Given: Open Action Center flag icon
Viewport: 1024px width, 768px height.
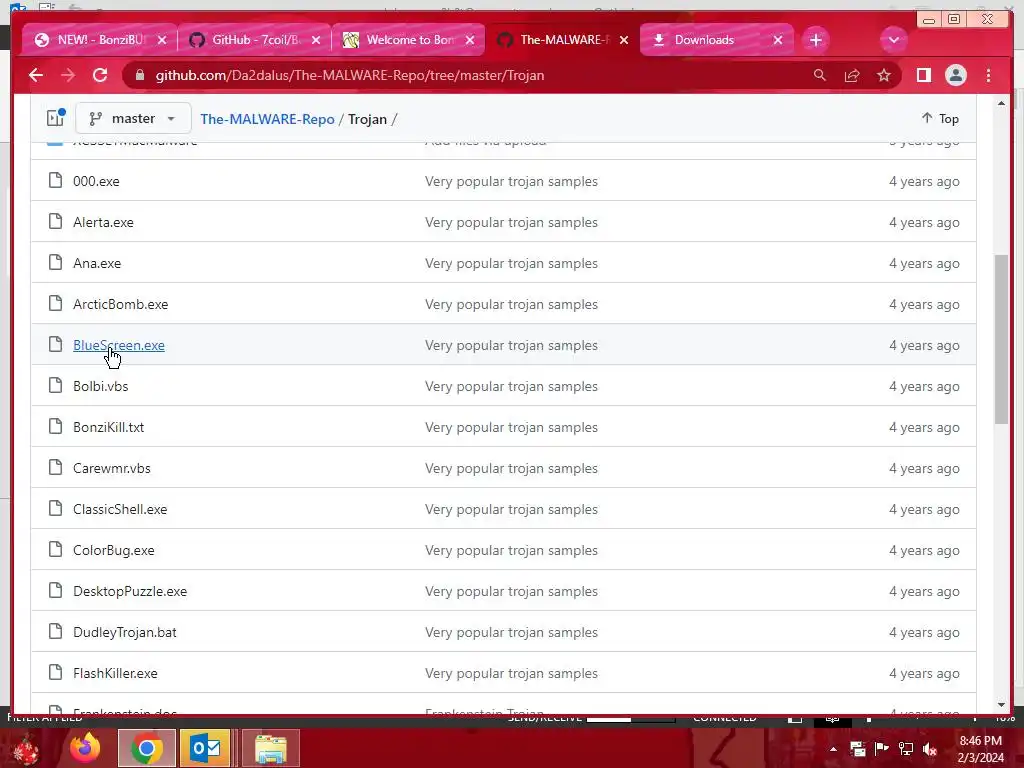Looking at the screenshot, I should coord(882,748).
